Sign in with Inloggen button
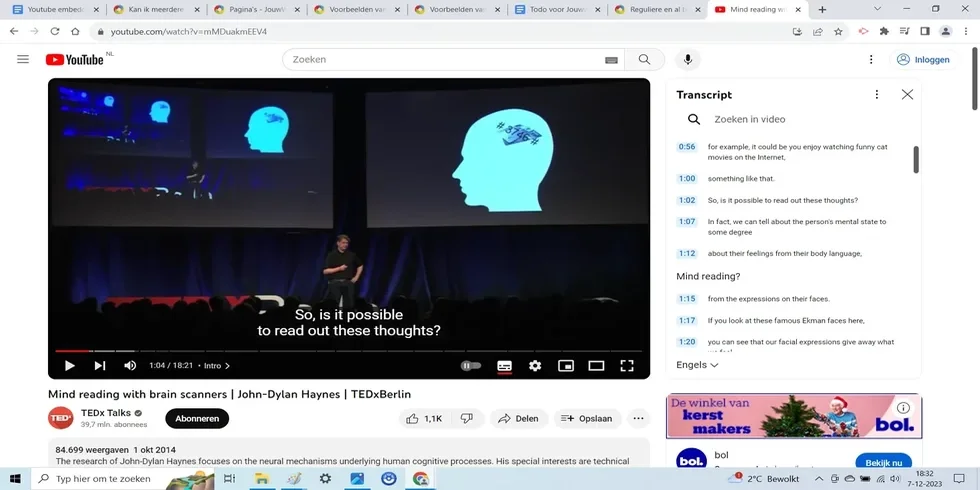The width and height of the screenshot is (980, 490). 924,59
